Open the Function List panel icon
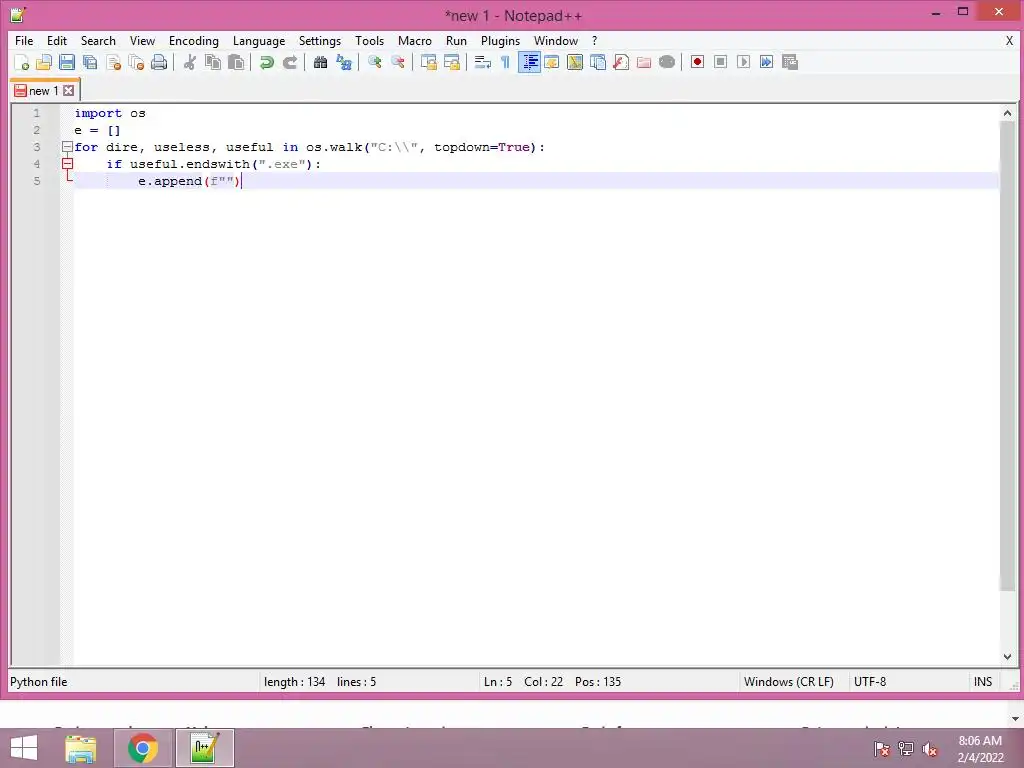Viewport: 1024px width, 768px height. [x=620, y=62]
